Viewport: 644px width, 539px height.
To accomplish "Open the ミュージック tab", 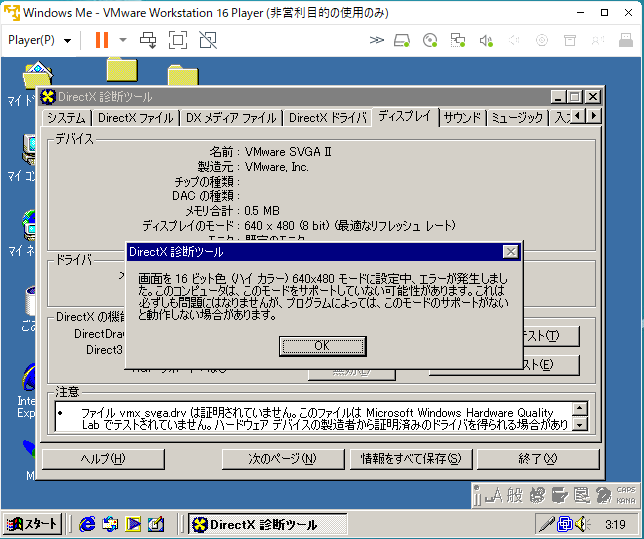I will (517, 118).
